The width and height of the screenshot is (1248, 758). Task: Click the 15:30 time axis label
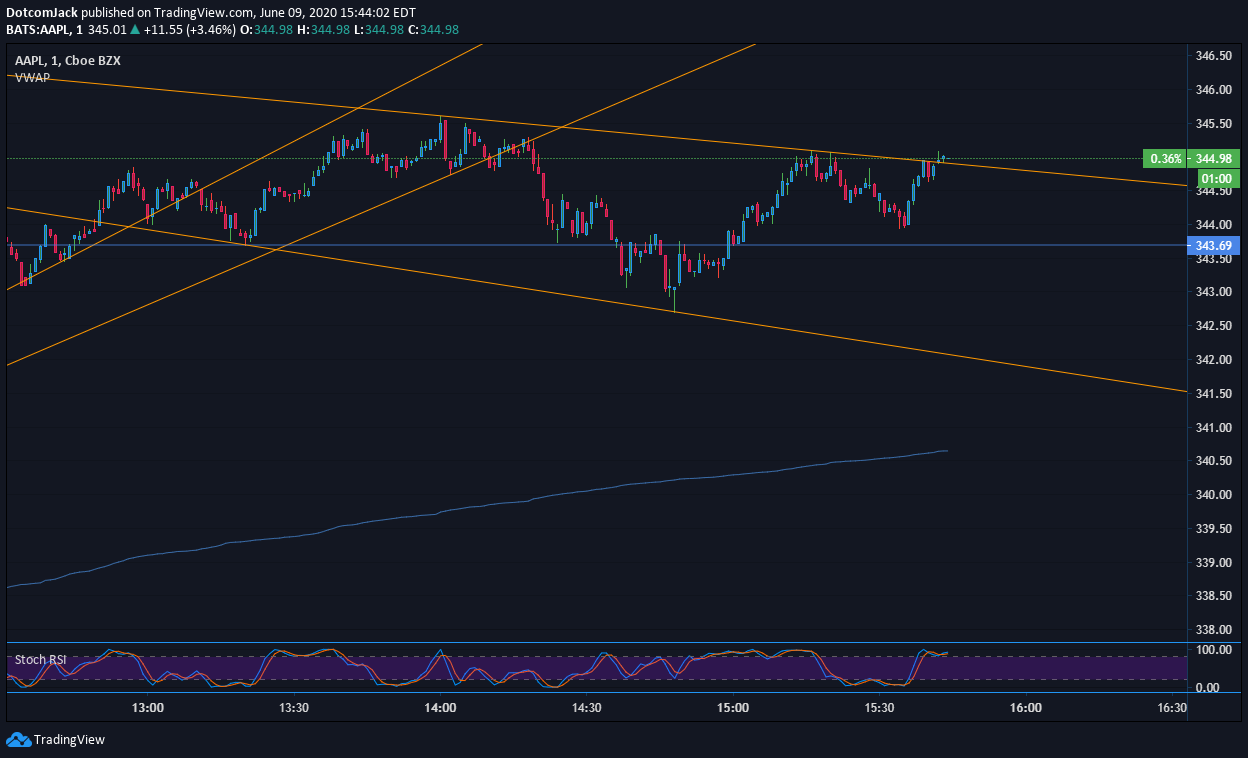point(879,708)
